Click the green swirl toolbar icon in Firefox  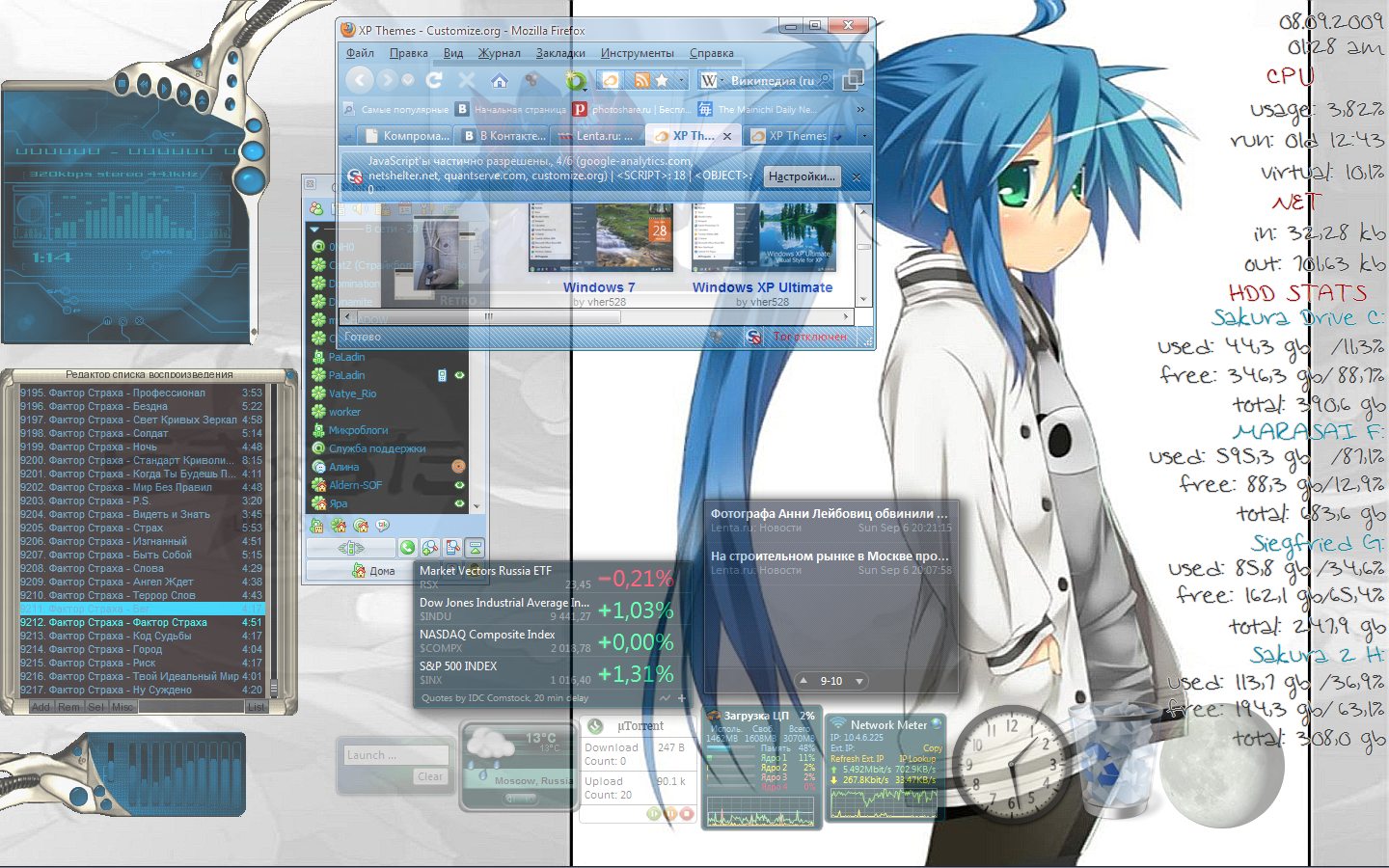click(576, 80)
